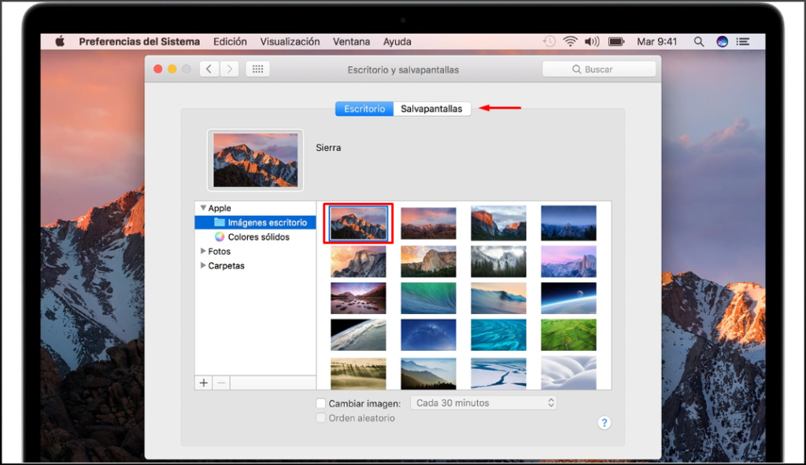Viewport: 806px width, 465px height.
Task: Select the frozen river aerial wallpaper
Action: 499,374
